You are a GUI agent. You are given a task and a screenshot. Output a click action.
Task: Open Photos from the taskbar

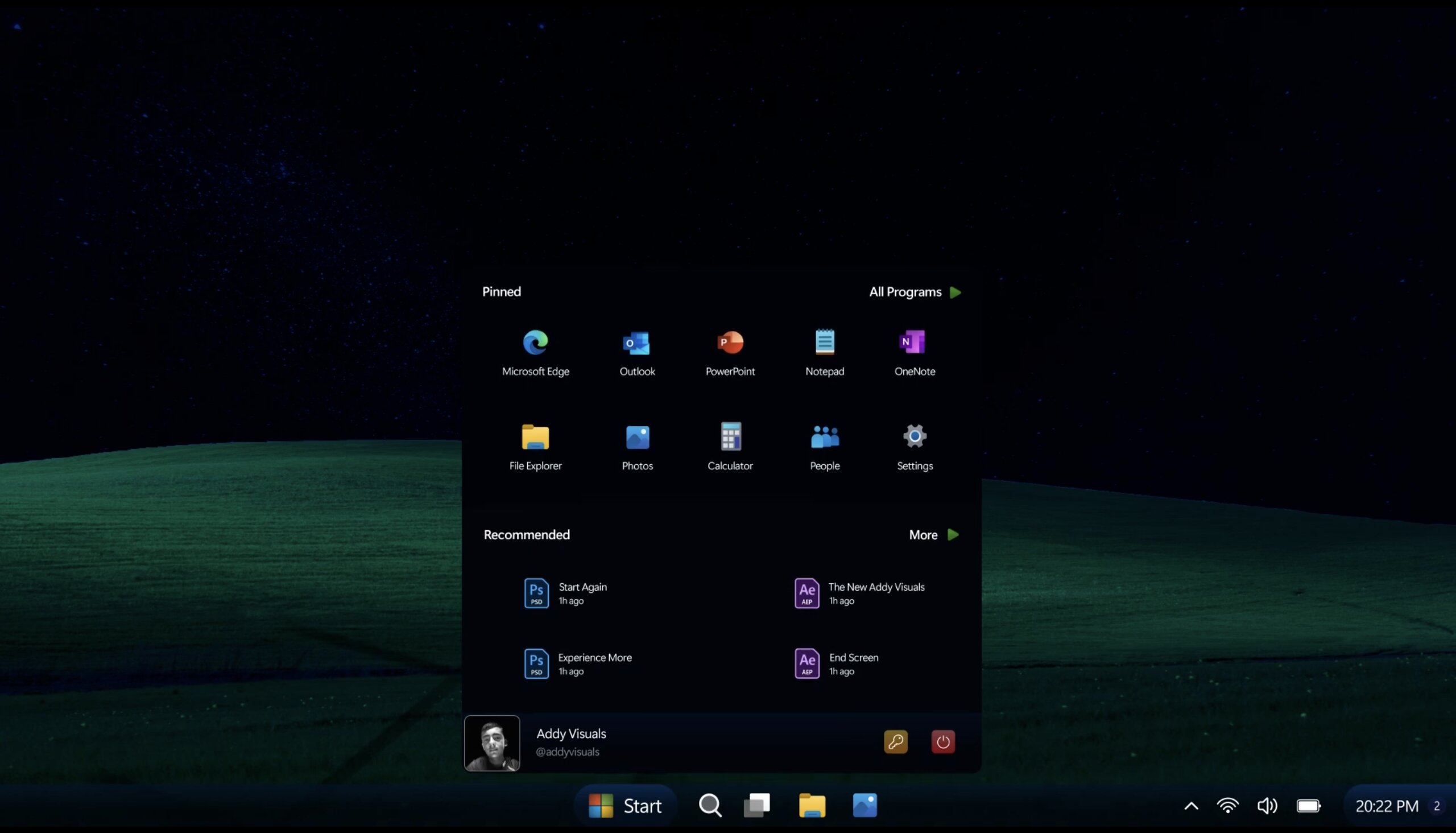click(864, 806)
